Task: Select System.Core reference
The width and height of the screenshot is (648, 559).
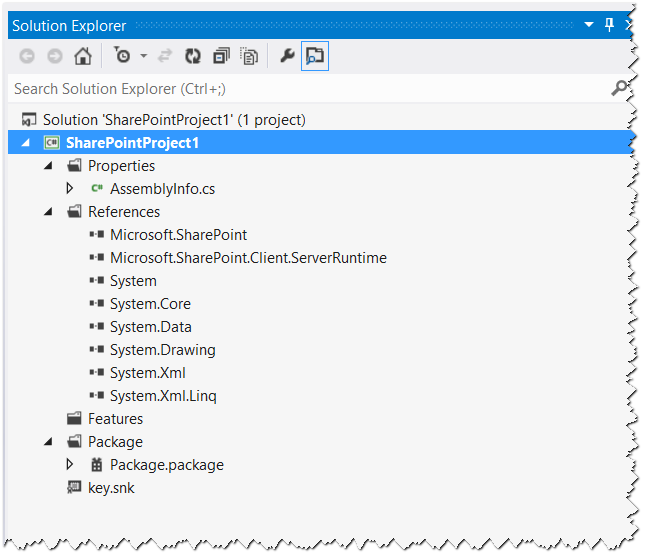Action: pos(150,304)
